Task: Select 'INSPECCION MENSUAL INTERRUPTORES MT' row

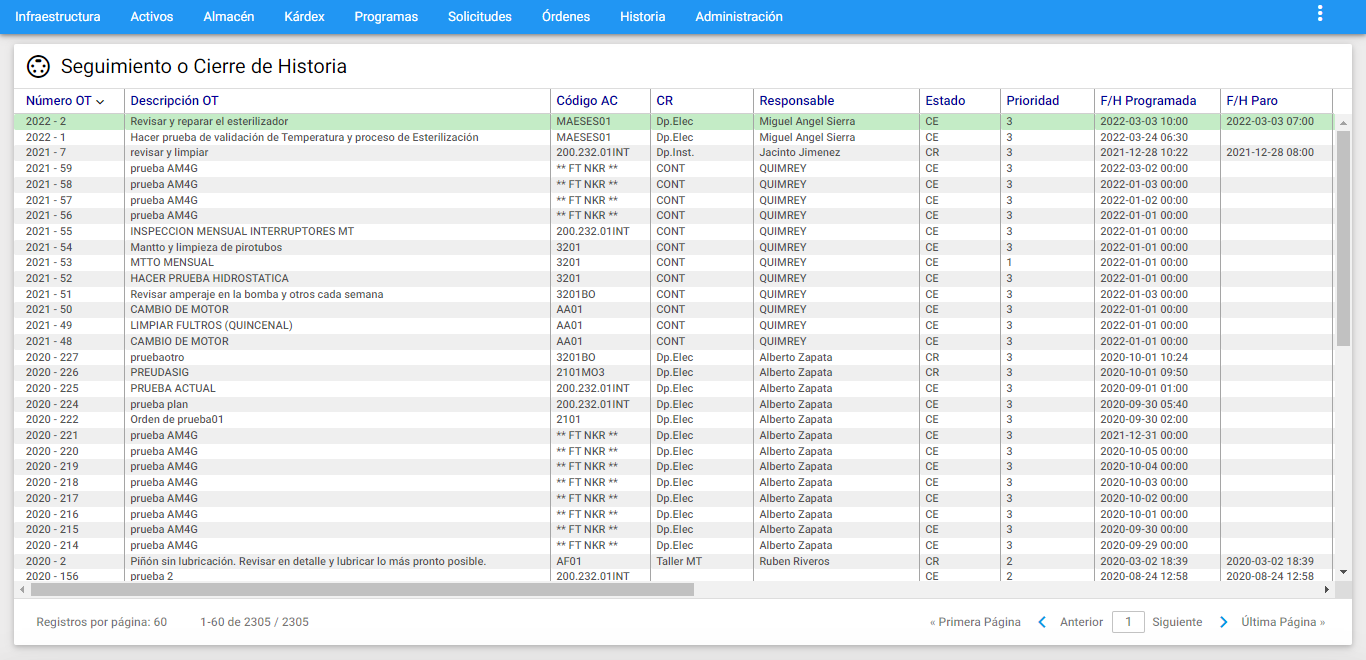Action: 675,231
